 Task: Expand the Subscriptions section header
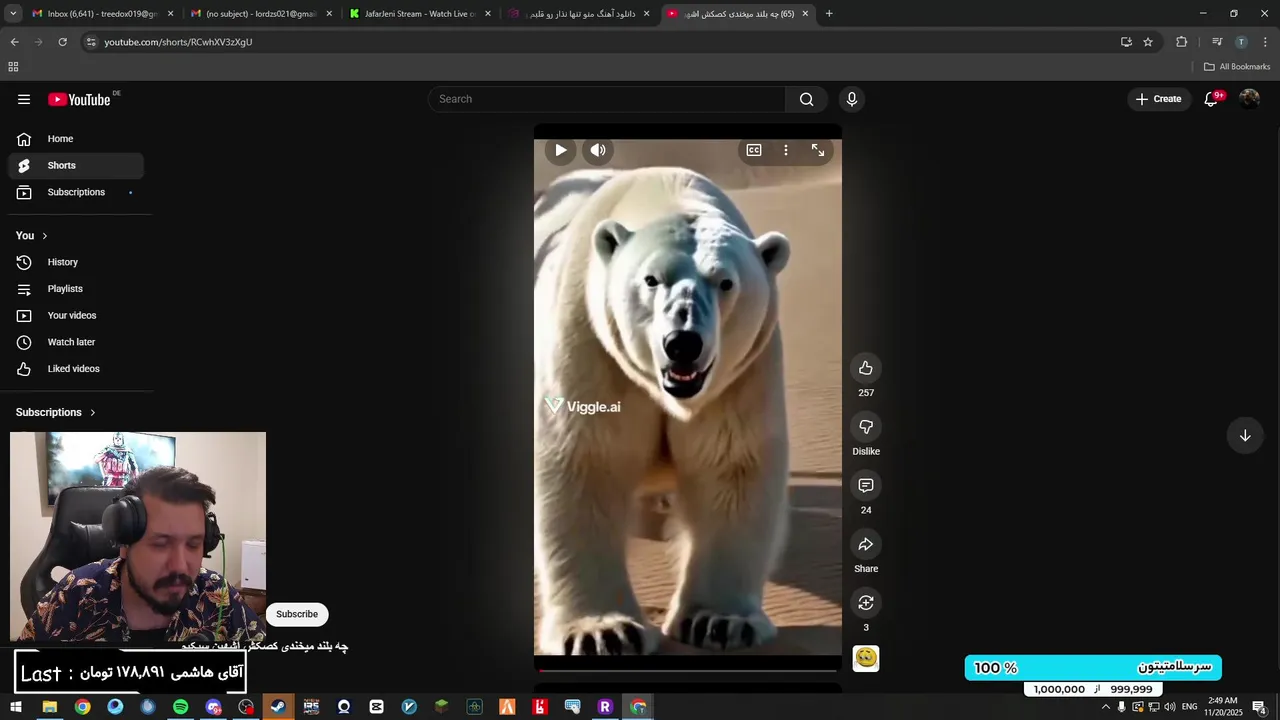(56, 412)
